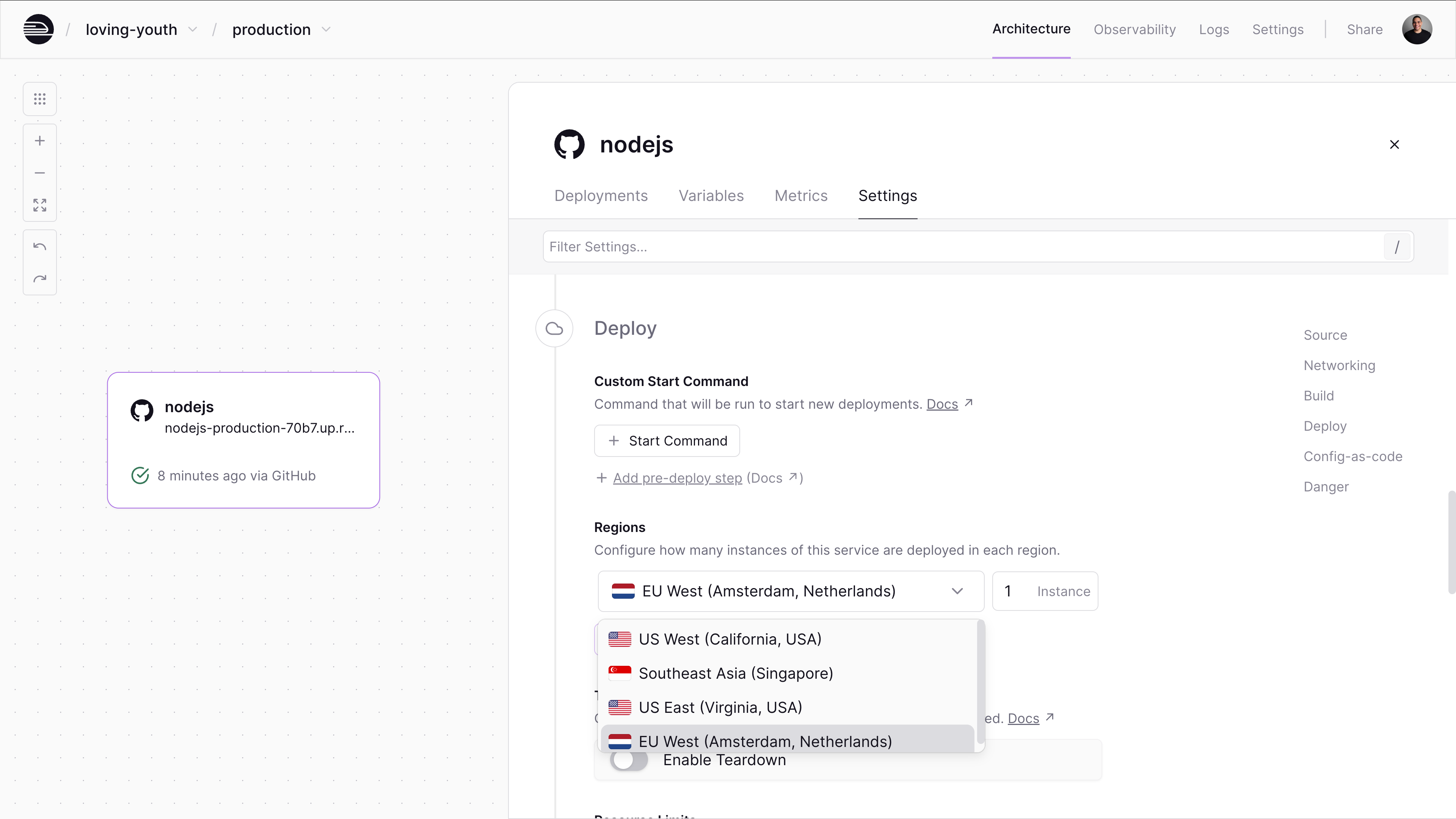Click the user avatar in top bar
Viewport: 1456px width, 819px height.
pos(1417,30)
